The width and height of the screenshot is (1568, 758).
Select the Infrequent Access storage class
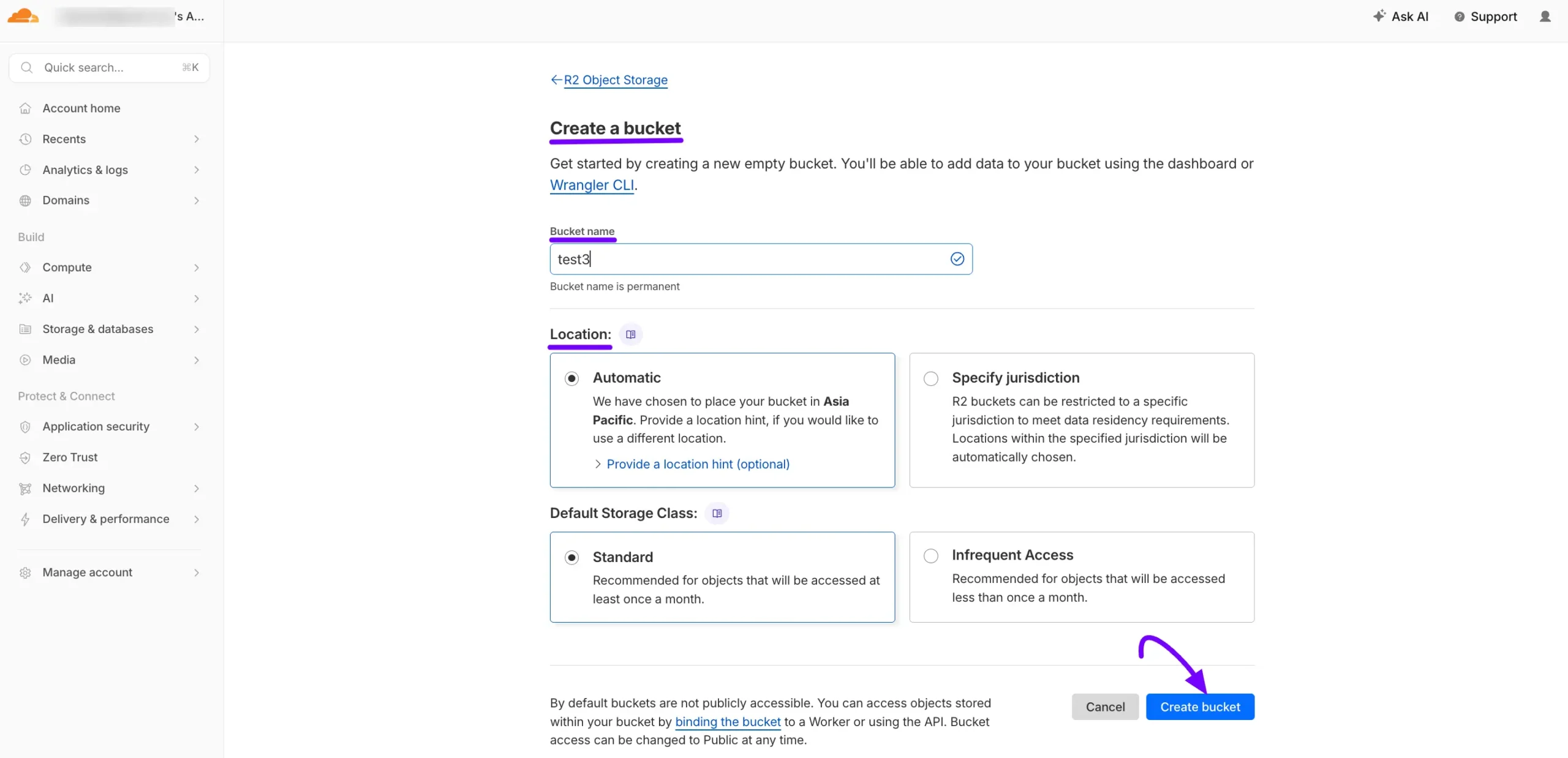coord(930,556)
